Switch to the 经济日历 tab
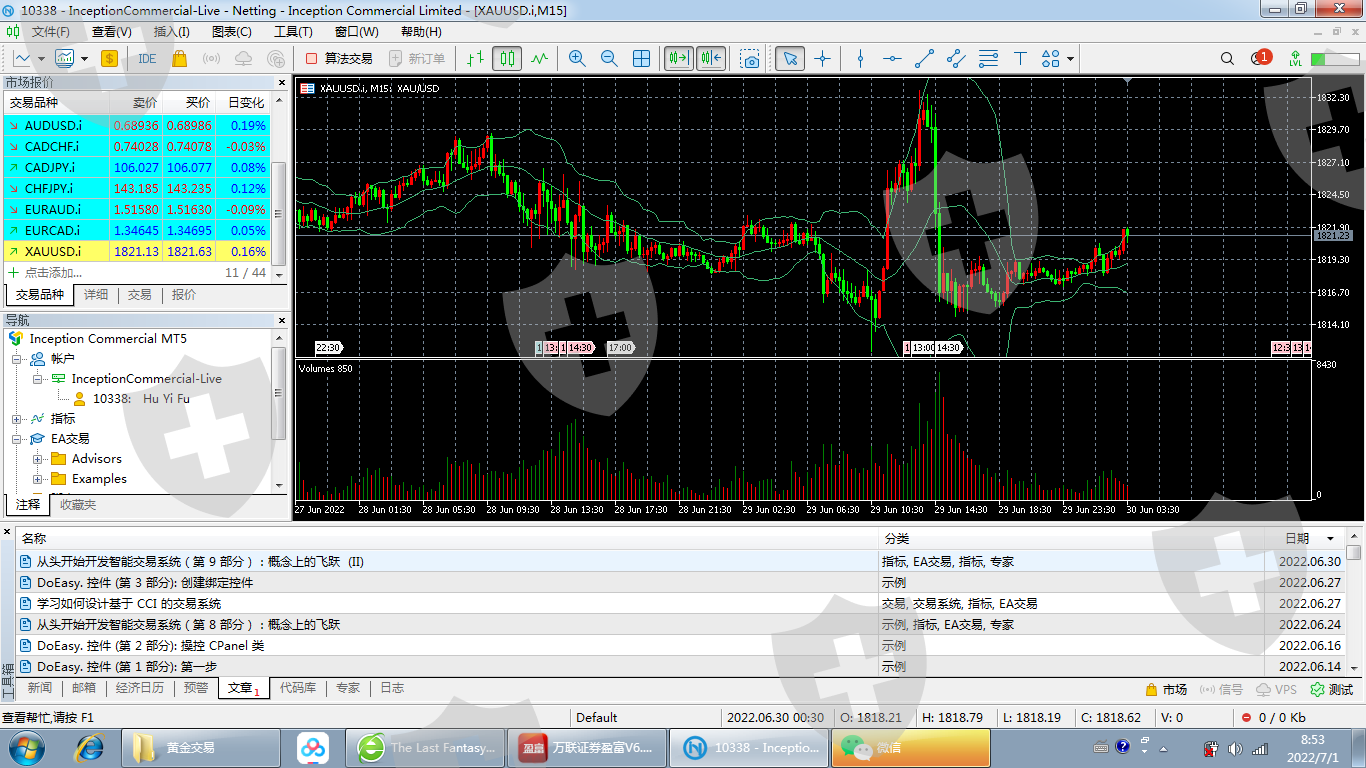This screenshot has height=768, width=1366. point(140,688)
